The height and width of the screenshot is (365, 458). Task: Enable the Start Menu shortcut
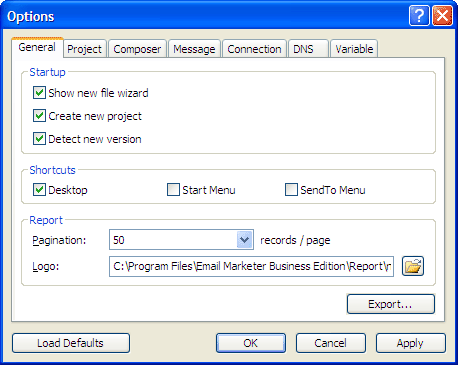173,190
